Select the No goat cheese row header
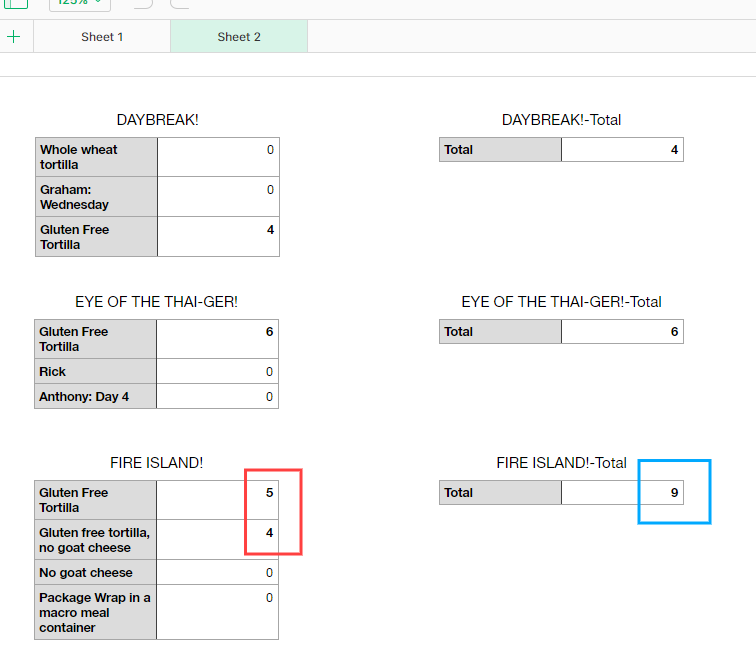 point(96,573)
